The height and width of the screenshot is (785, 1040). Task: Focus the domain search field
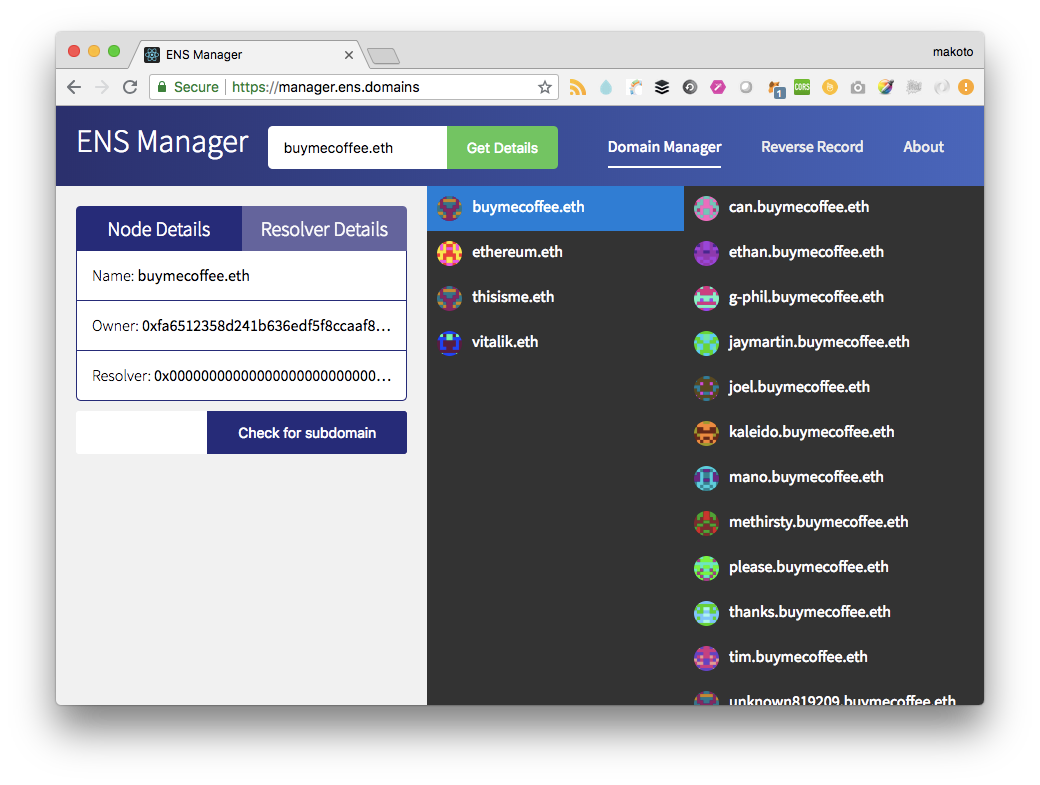point(358,147)
